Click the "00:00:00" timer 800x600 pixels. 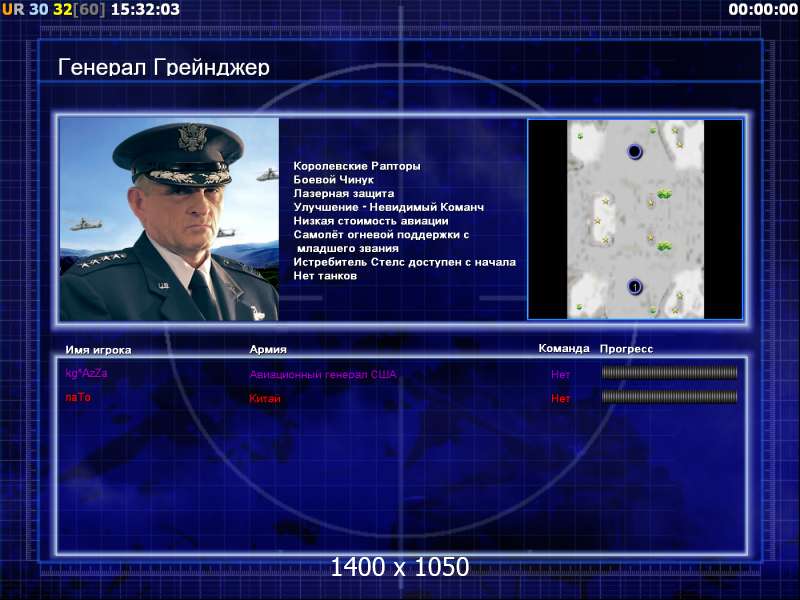point(763,9)
